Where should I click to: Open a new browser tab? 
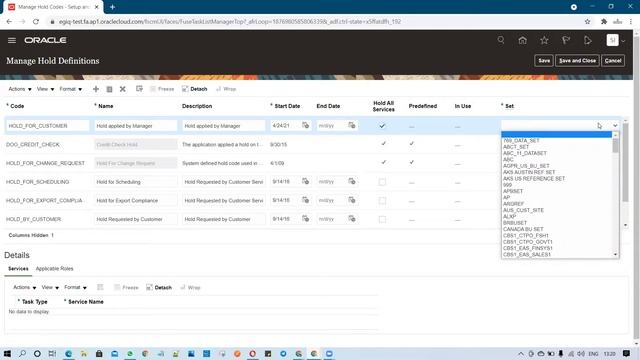(x=112, y=7)
